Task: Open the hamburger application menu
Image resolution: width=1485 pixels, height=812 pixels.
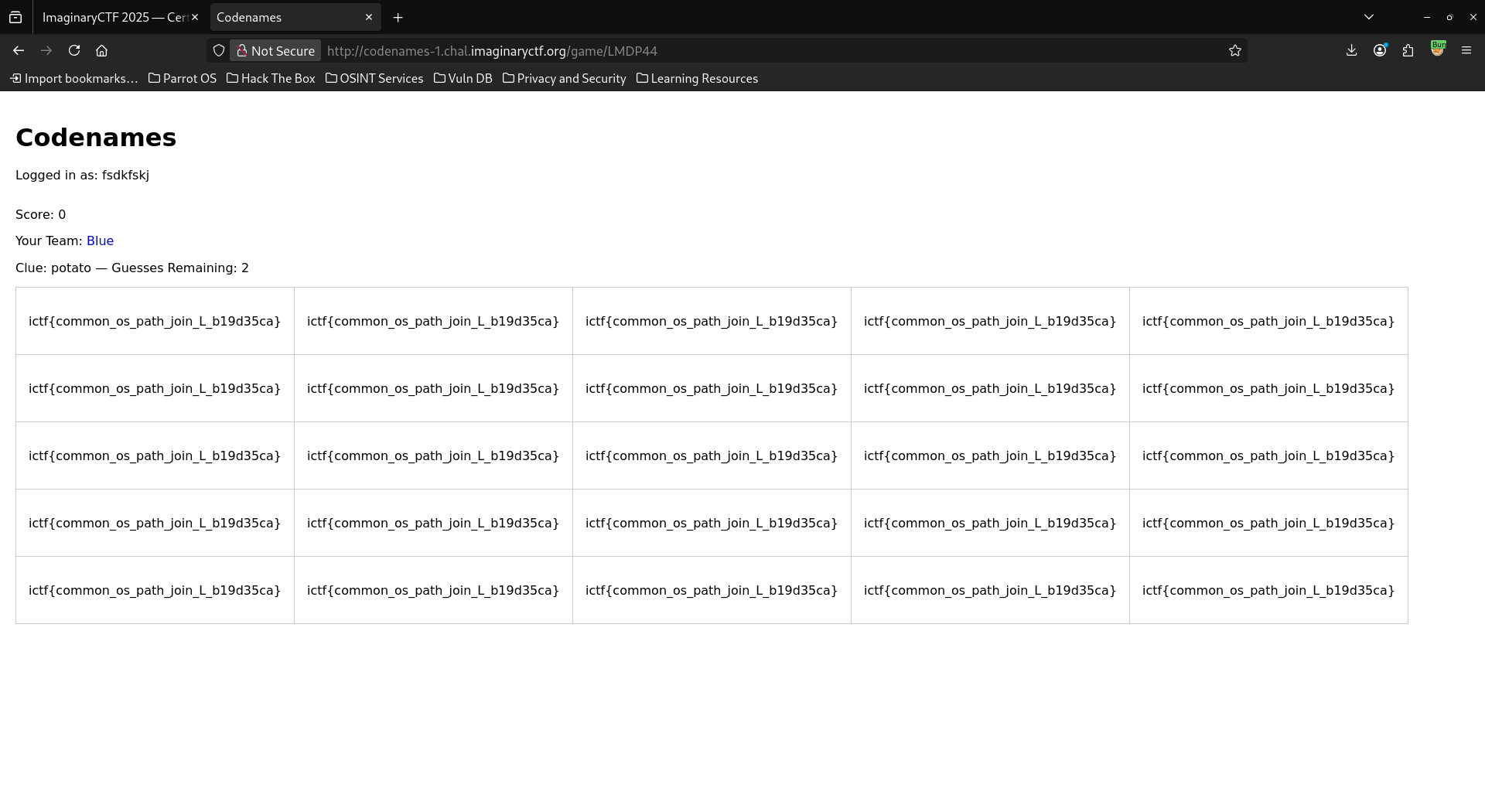Action: click(x=1466, y=50)
